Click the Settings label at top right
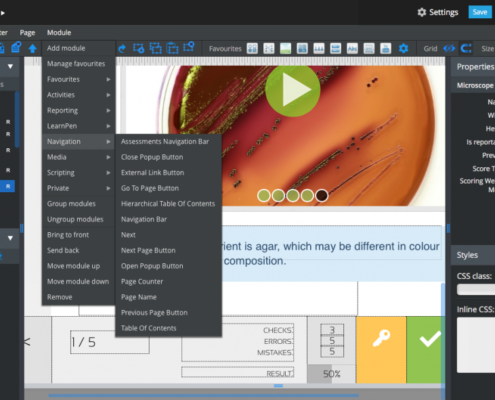Viewport: 495px width, 400px height. [444, 12]
